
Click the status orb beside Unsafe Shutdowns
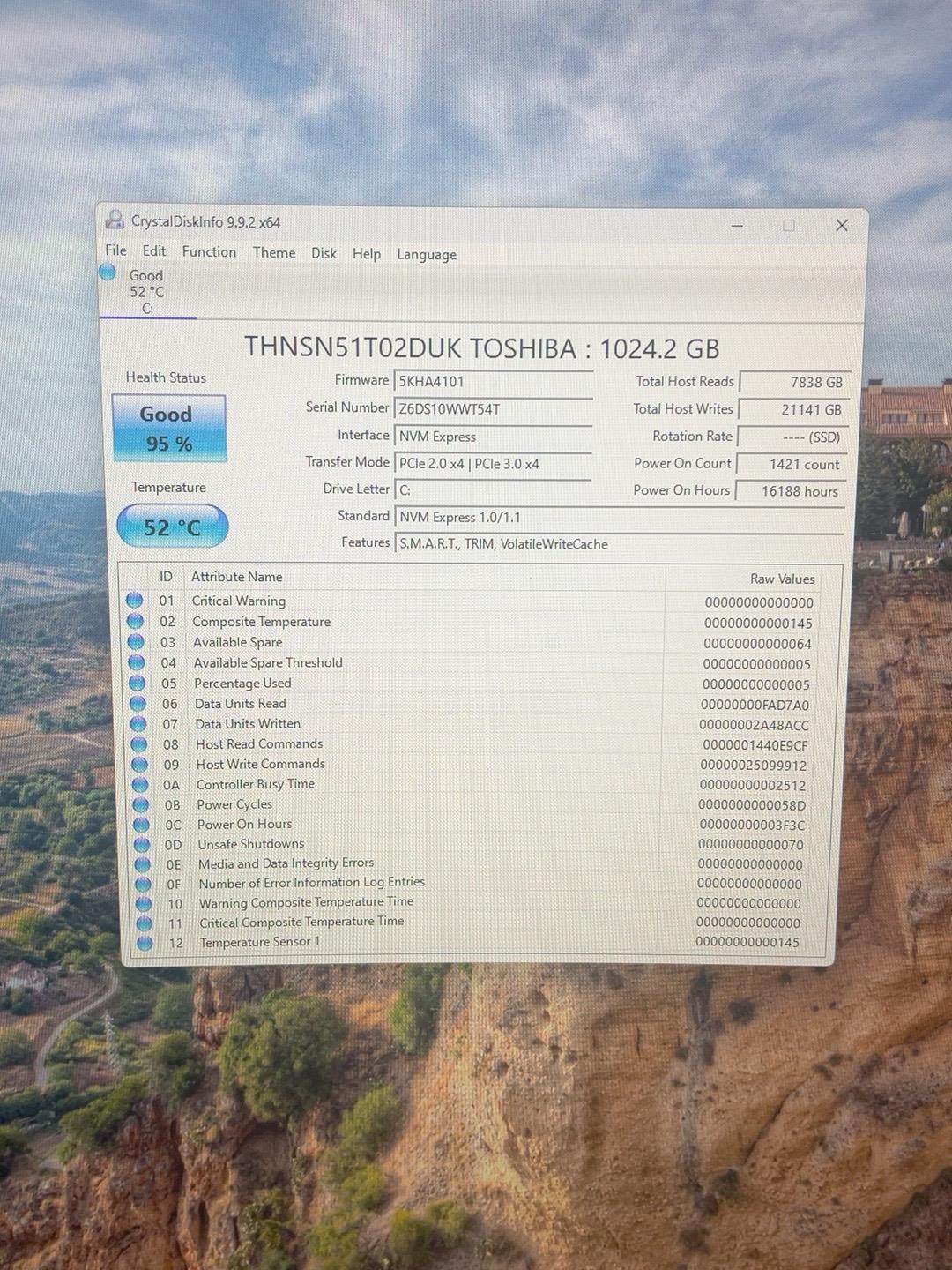click(142, 845)
